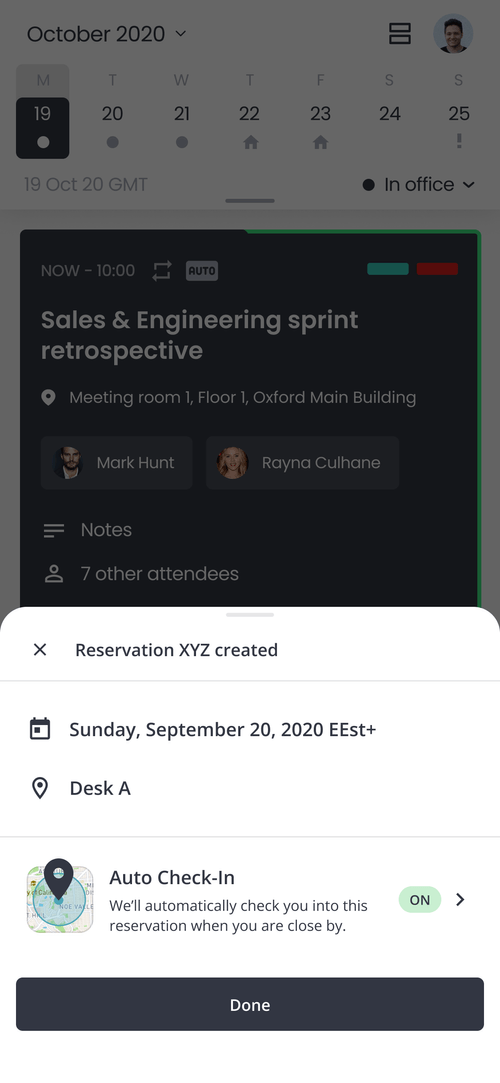
Task: Click the green status color bar
Action: click(388, 269)
